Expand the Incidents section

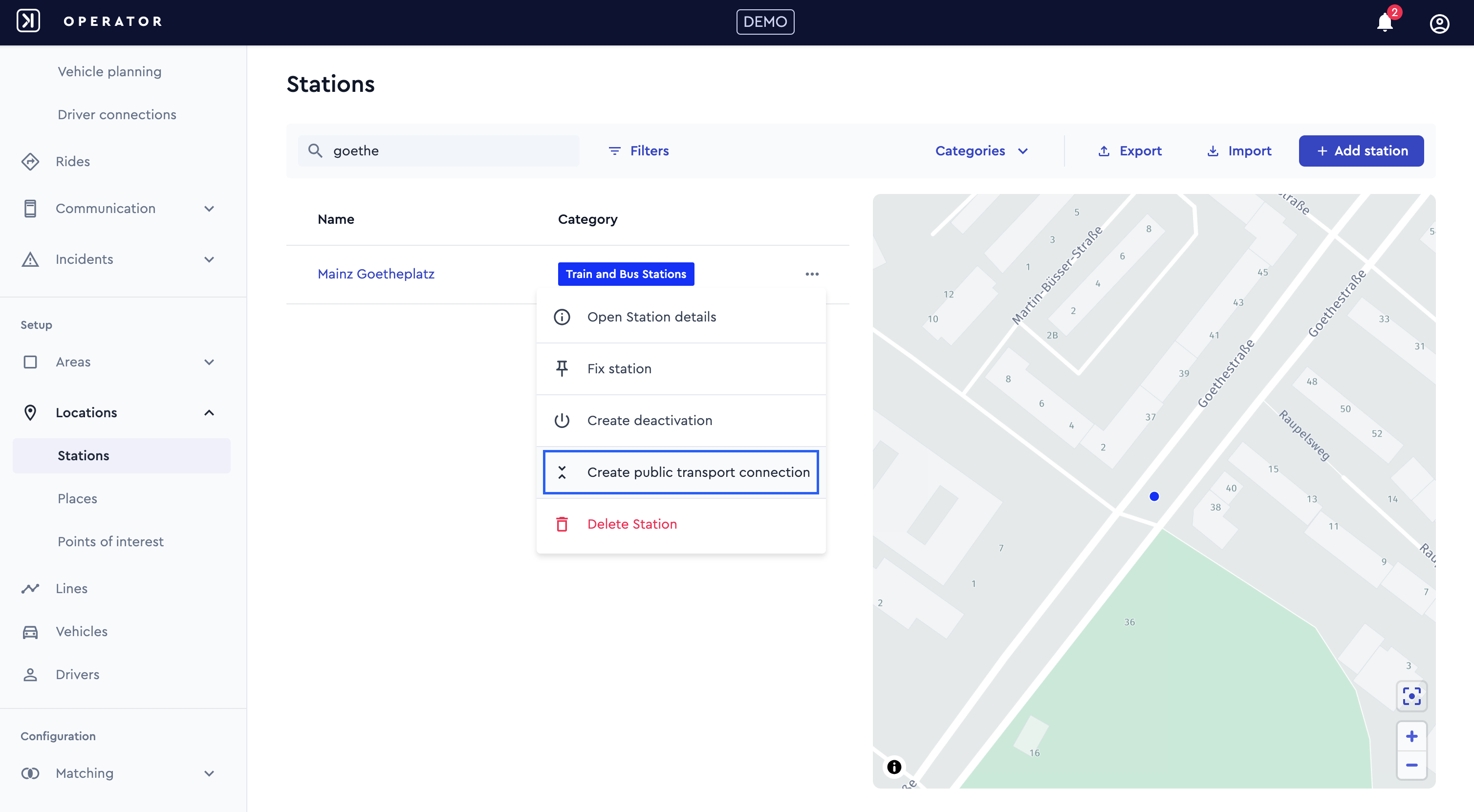point(209,259)
